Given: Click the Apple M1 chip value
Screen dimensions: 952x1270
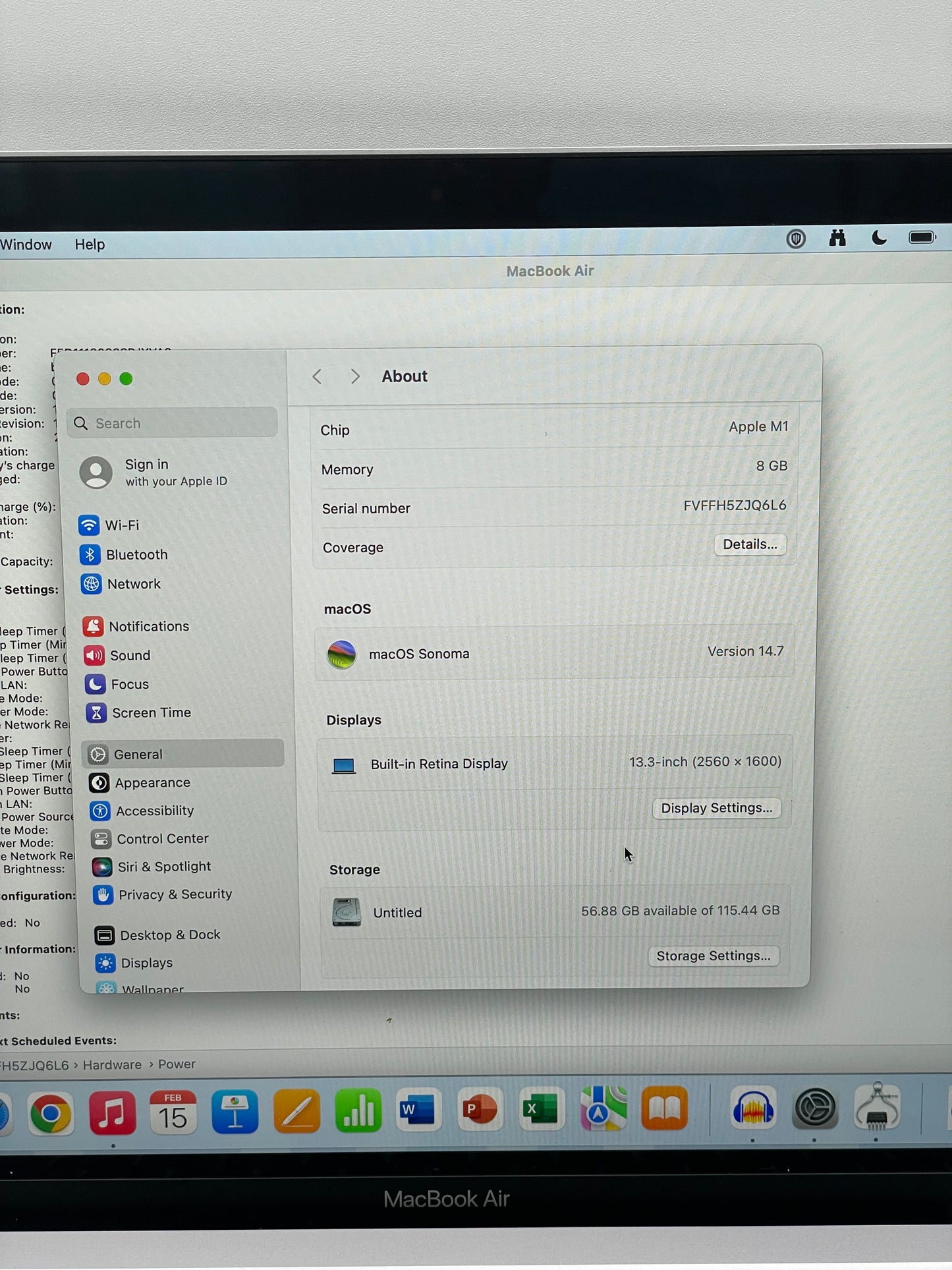Looking at the screenshot, I should [x=758, y=427].
